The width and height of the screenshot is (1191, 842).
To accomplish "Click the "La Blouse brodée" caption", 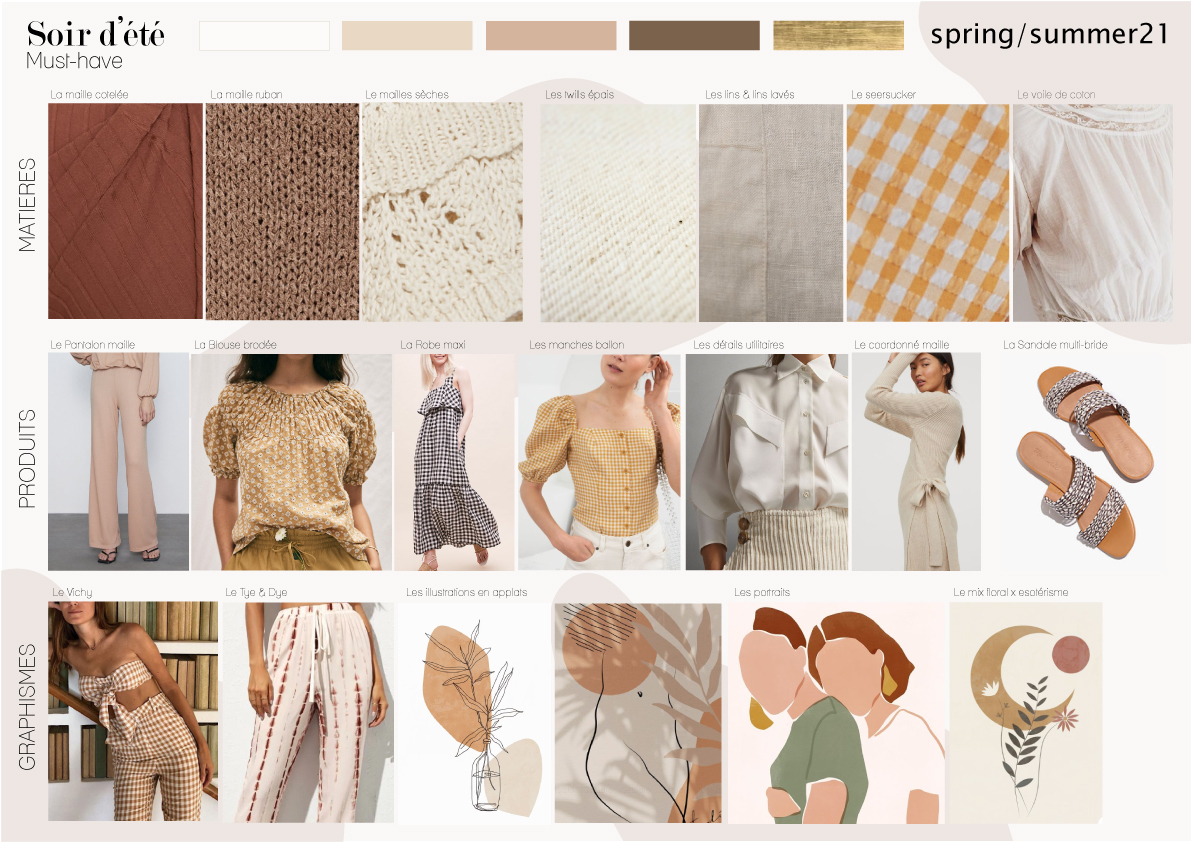I will pos(235,345).
